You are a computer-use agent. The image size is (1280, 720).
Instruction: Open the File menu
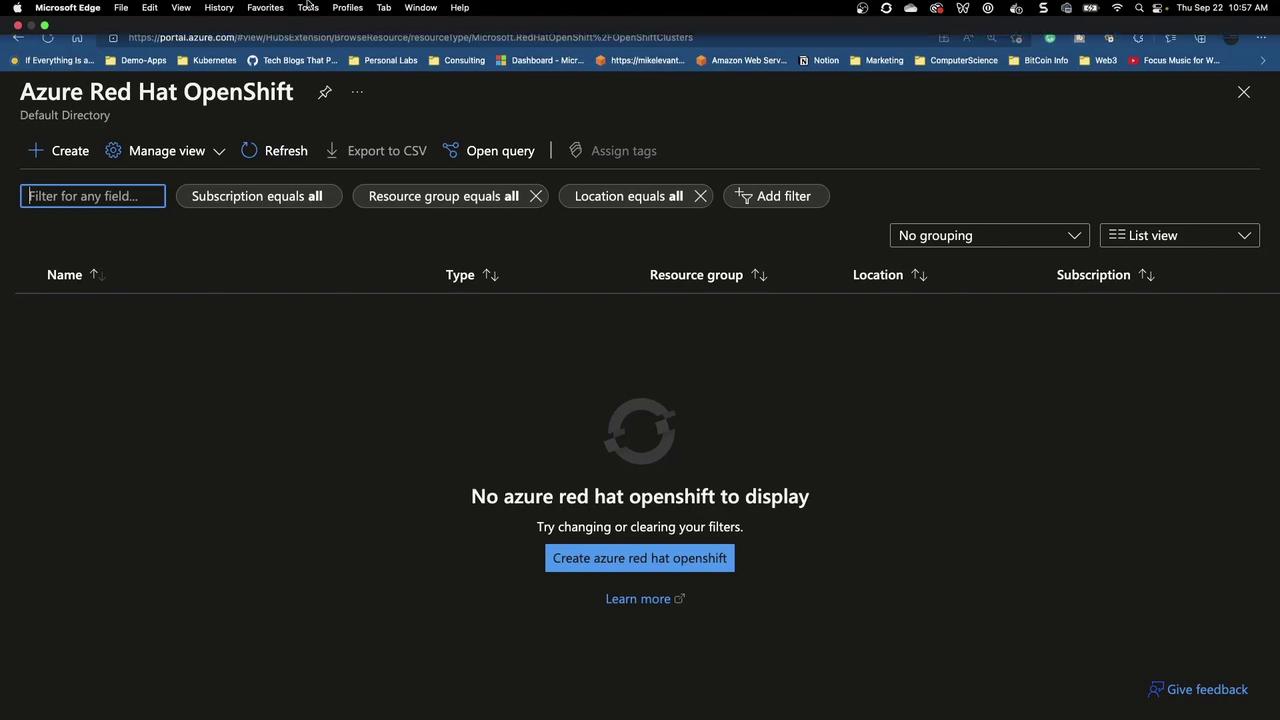(x=121, y=8)
